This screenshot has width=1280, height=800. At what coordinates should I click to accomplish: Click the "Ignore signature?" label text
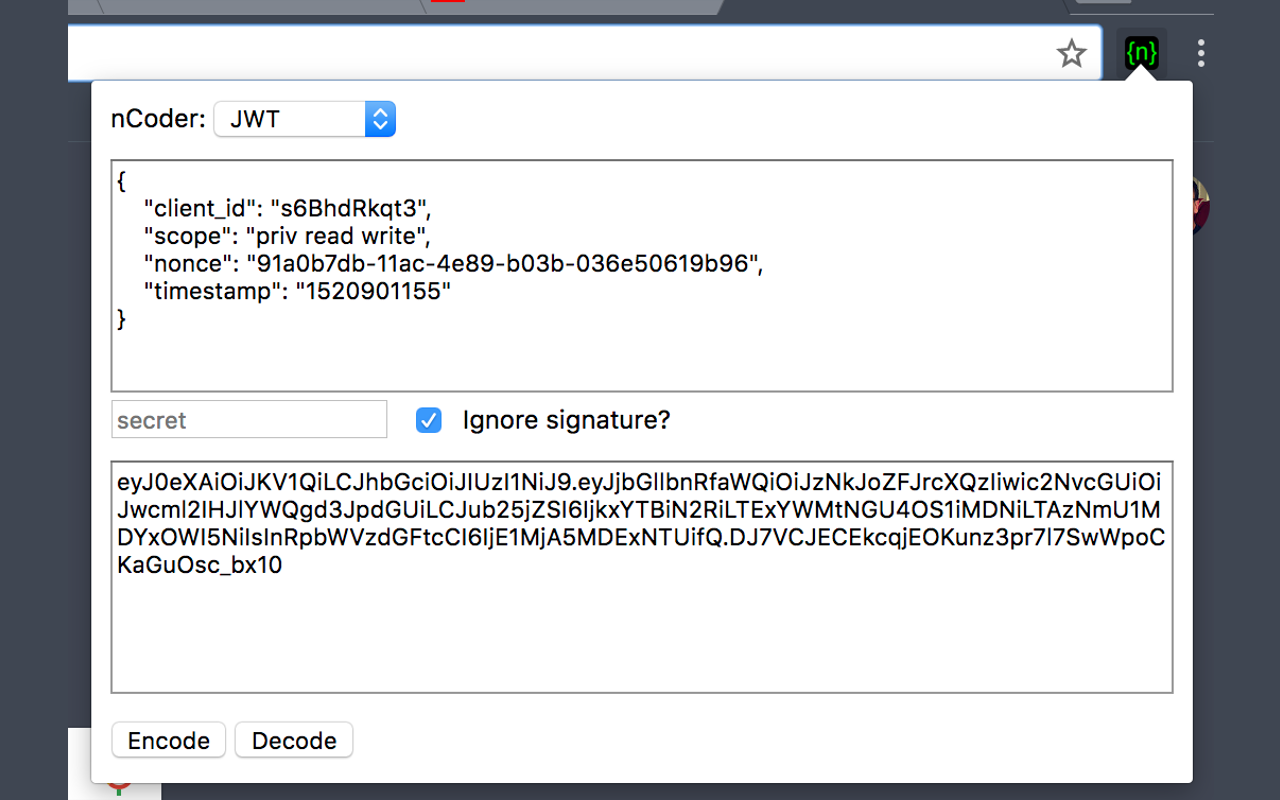566,420
